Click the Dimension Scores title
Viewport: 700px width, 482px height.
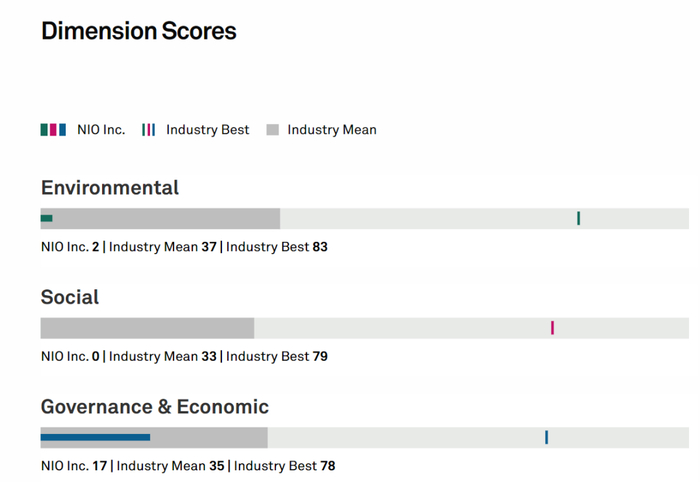coord(139,31)
